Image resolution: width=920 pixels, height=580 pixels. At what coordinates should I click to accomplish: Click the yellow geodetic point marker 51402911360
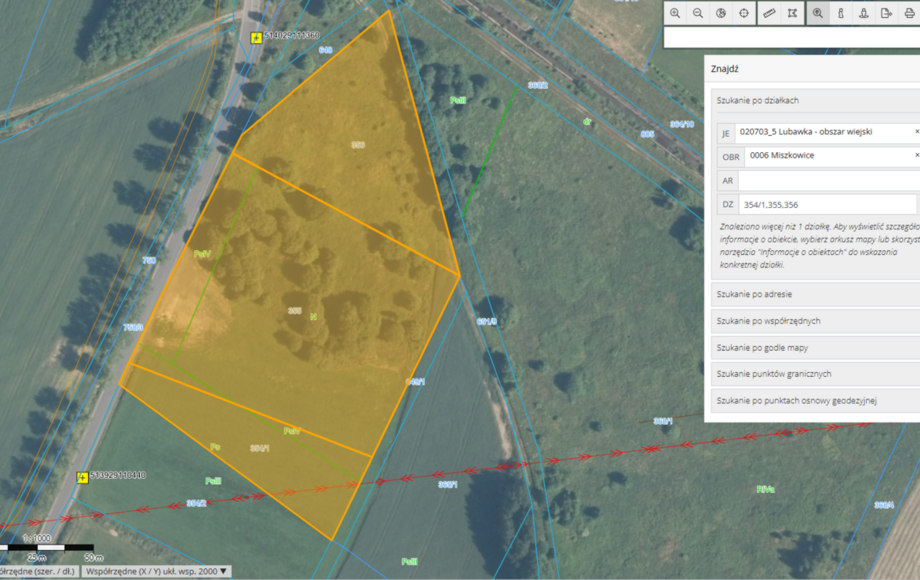[x=256, y=38]
